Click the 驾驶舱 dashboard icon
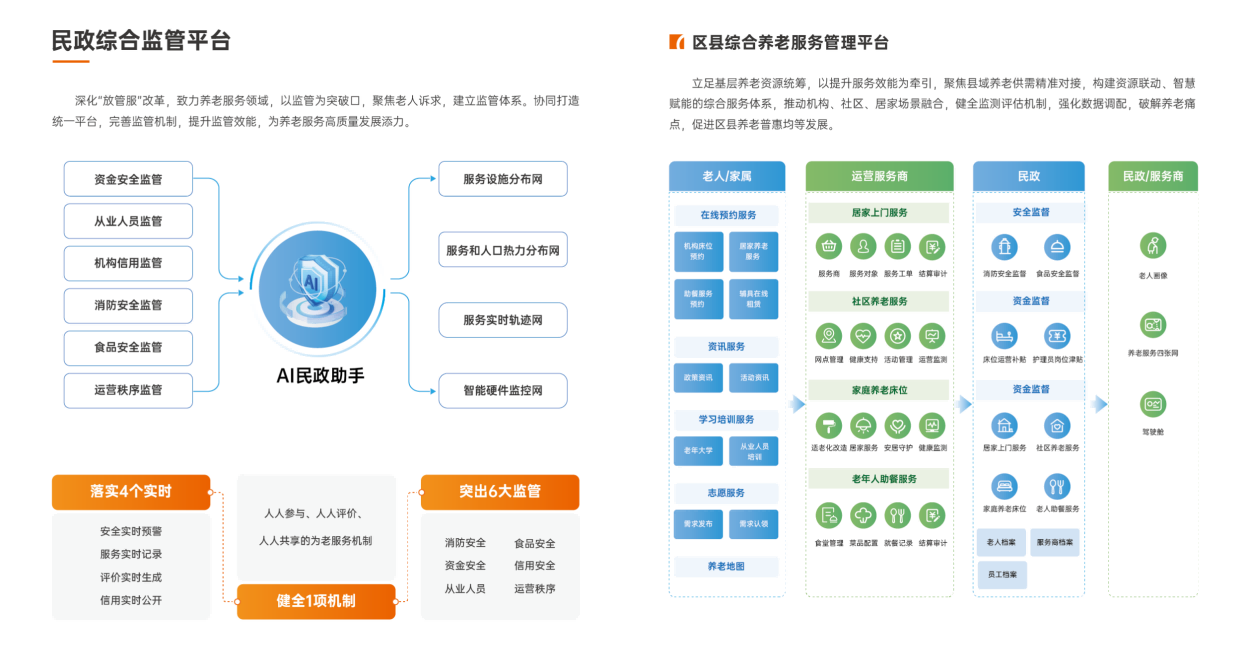Screen dimensions: 1248x652 pos(1153,404)
